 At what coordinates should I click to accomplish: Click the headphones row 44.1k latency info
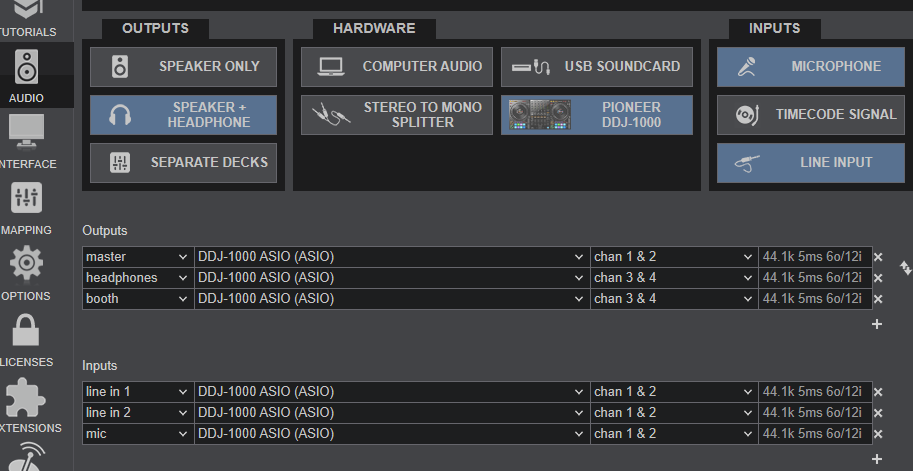tap(815, 278)
